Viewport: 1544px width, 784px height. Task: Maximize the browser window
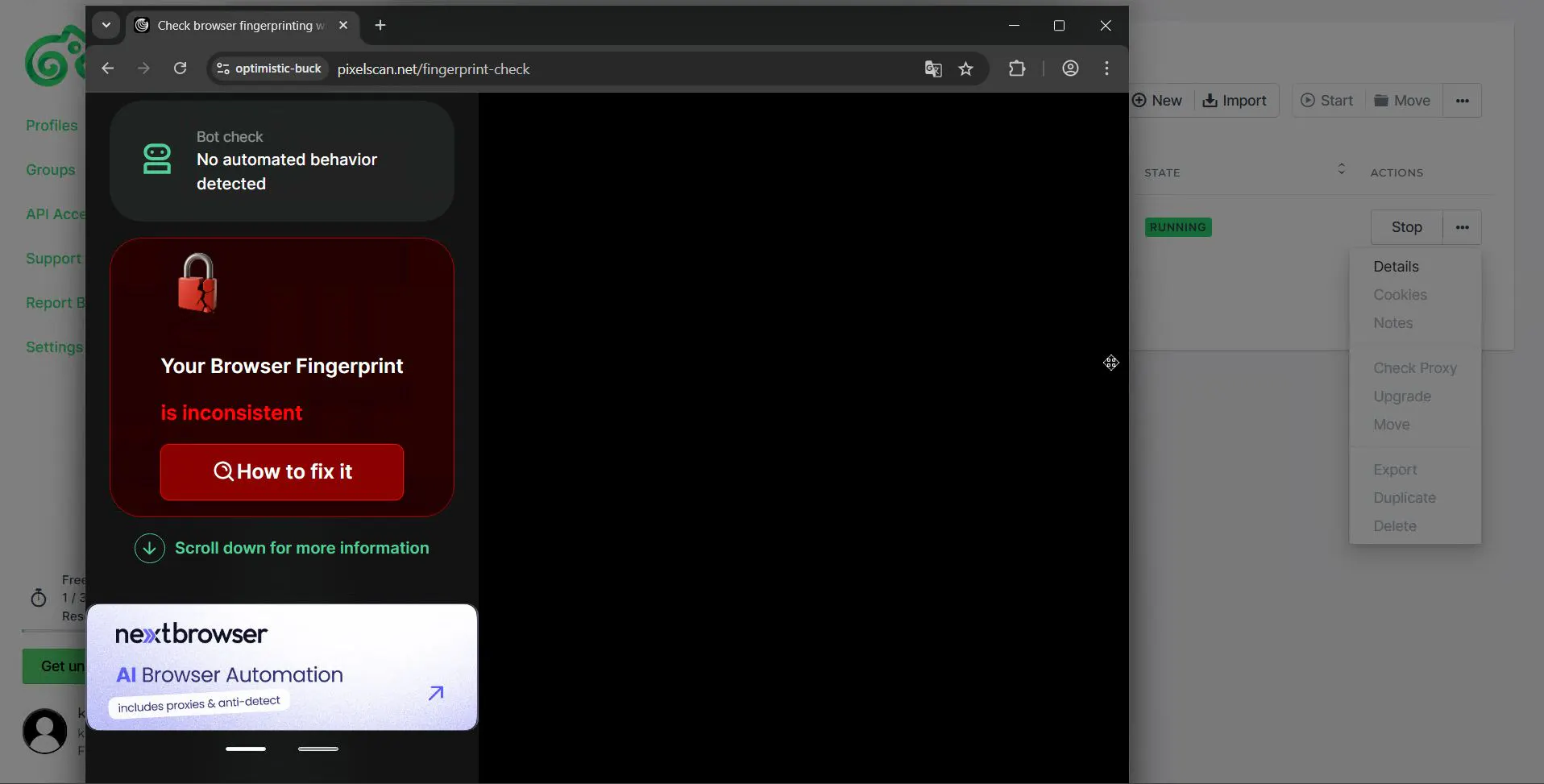click(1059, 25)
